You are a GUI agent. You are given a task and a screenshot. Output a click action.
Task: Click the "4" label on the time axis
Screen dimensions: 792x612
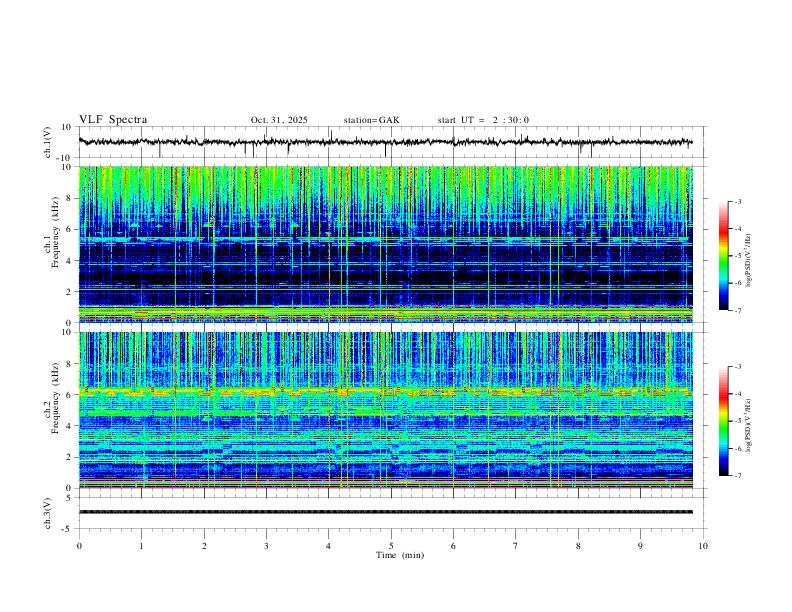328,546
